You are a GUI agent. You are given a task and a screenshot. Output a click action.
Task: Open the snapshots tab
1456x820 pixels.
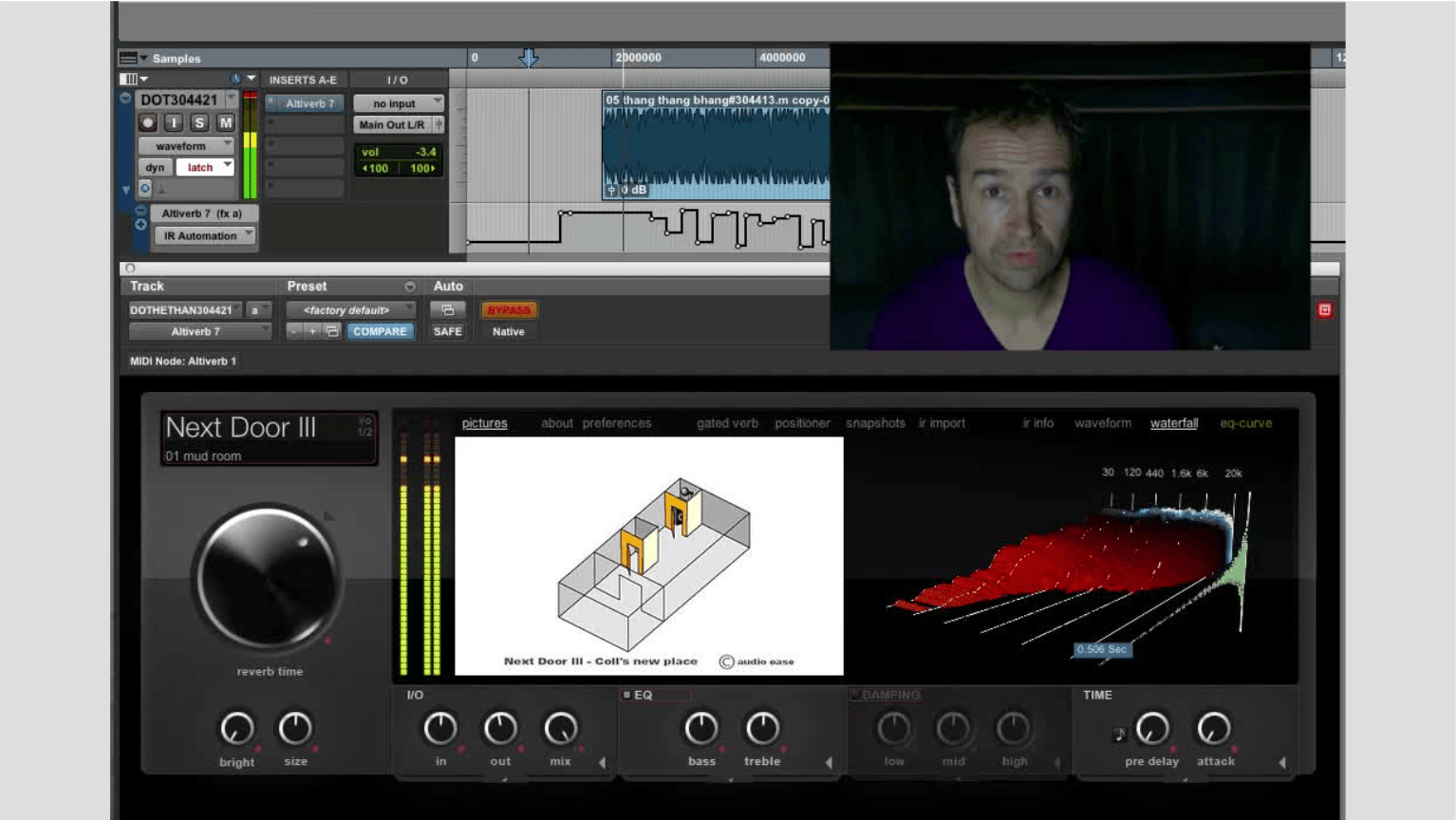tap(875, 423)
